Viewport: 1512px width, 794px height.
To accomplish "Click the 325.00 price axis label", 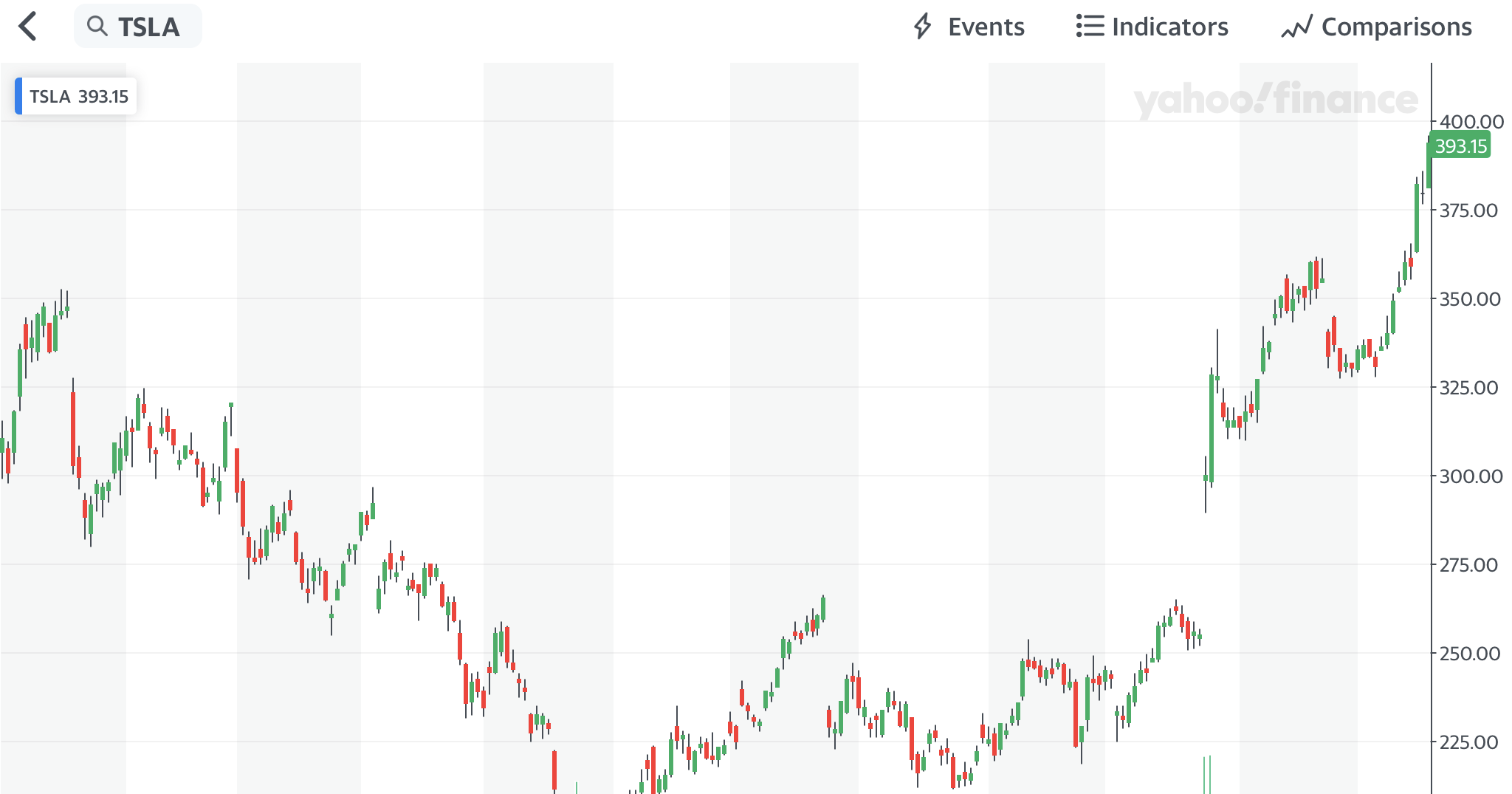I will (1468, 388).
